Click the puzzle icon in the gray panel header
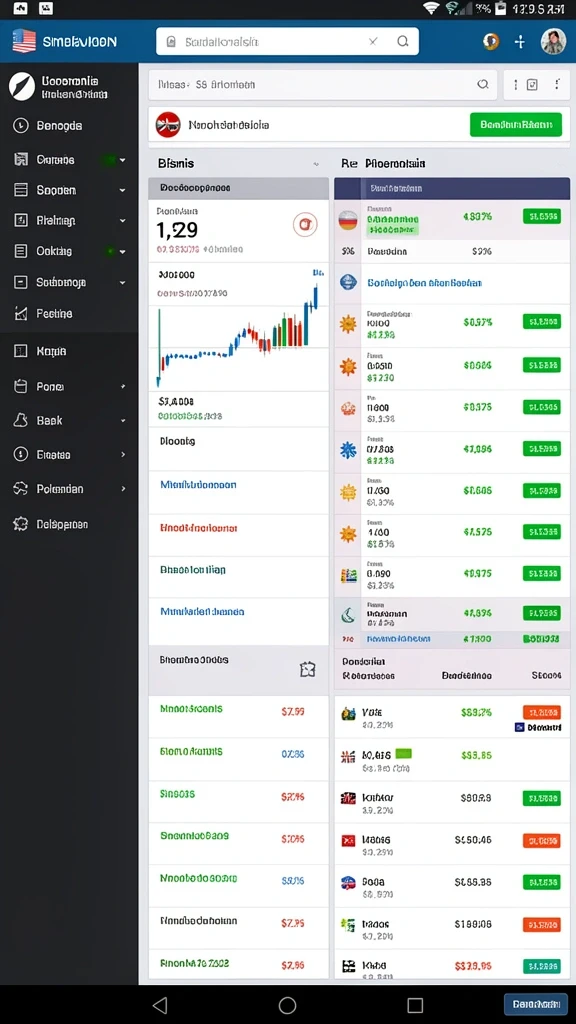 pos(308,669)
